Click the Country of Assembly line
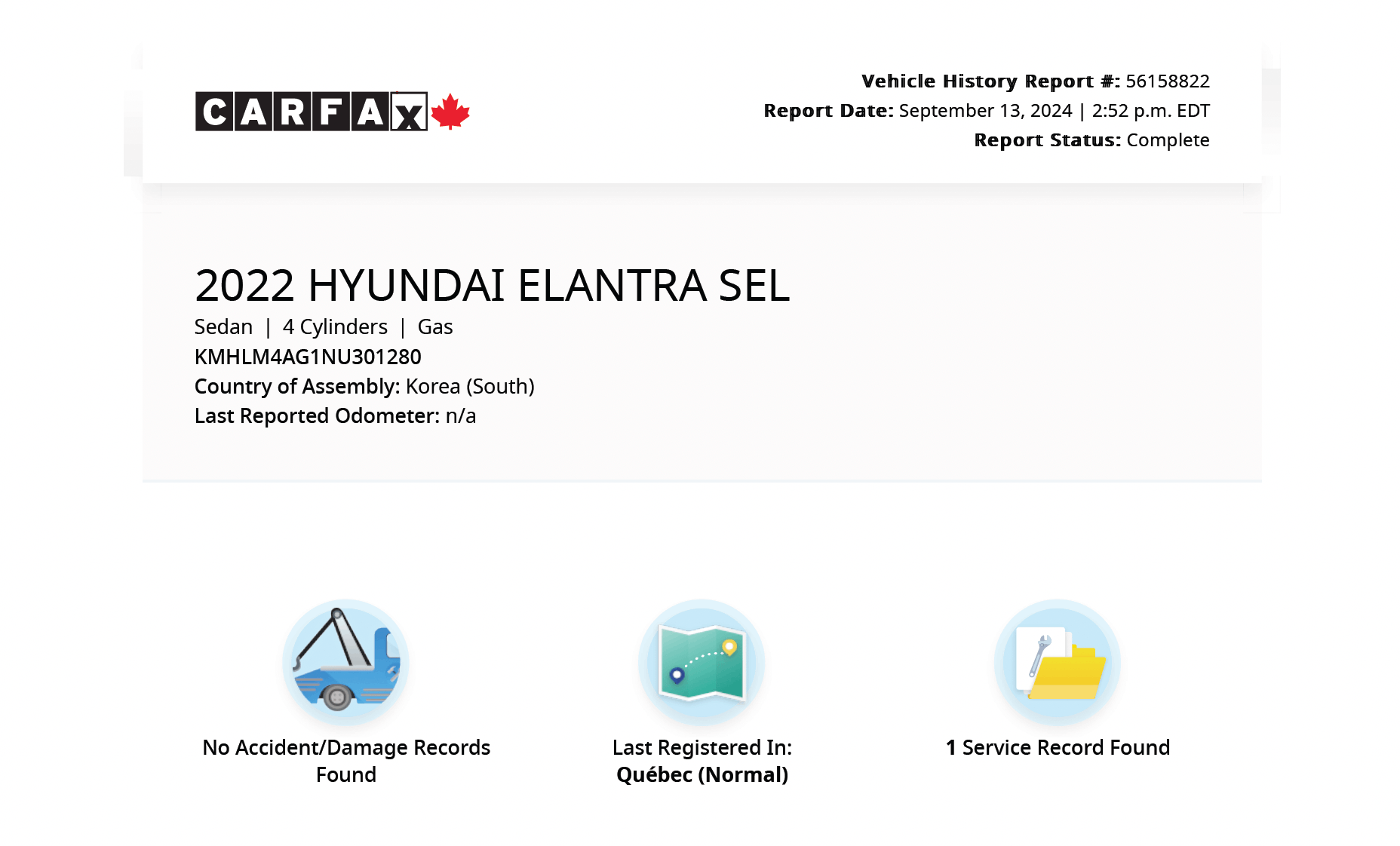Screen dimensions: 1400x846 click(x=364, y=386)
